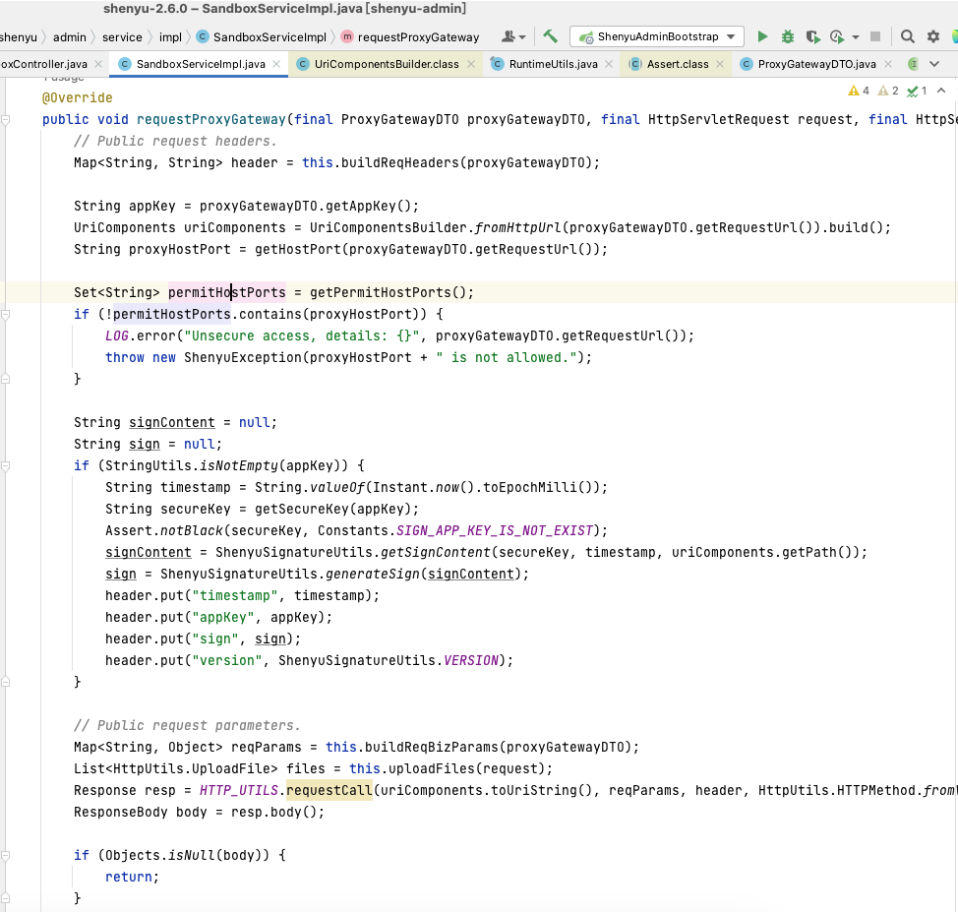Click getPermitHostPorts() call
The image size is (958, 914).
coord(388,293)
